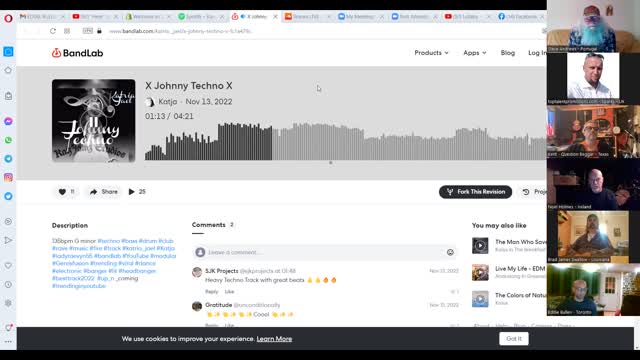The image size is (640, 360).
Task: Switch to the SoundCloud browser tab
Action: pos(308,17)
